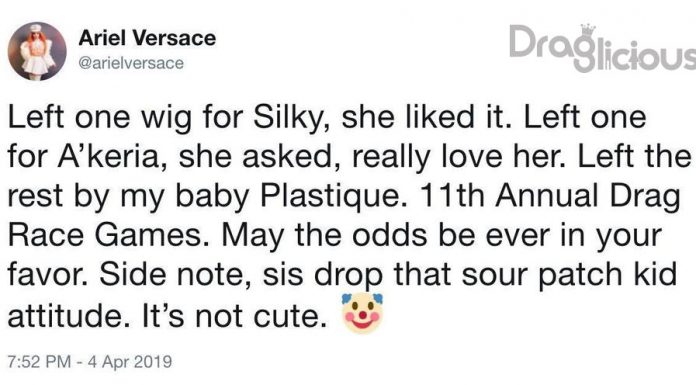Click the clown face emoji

(362, 313)
